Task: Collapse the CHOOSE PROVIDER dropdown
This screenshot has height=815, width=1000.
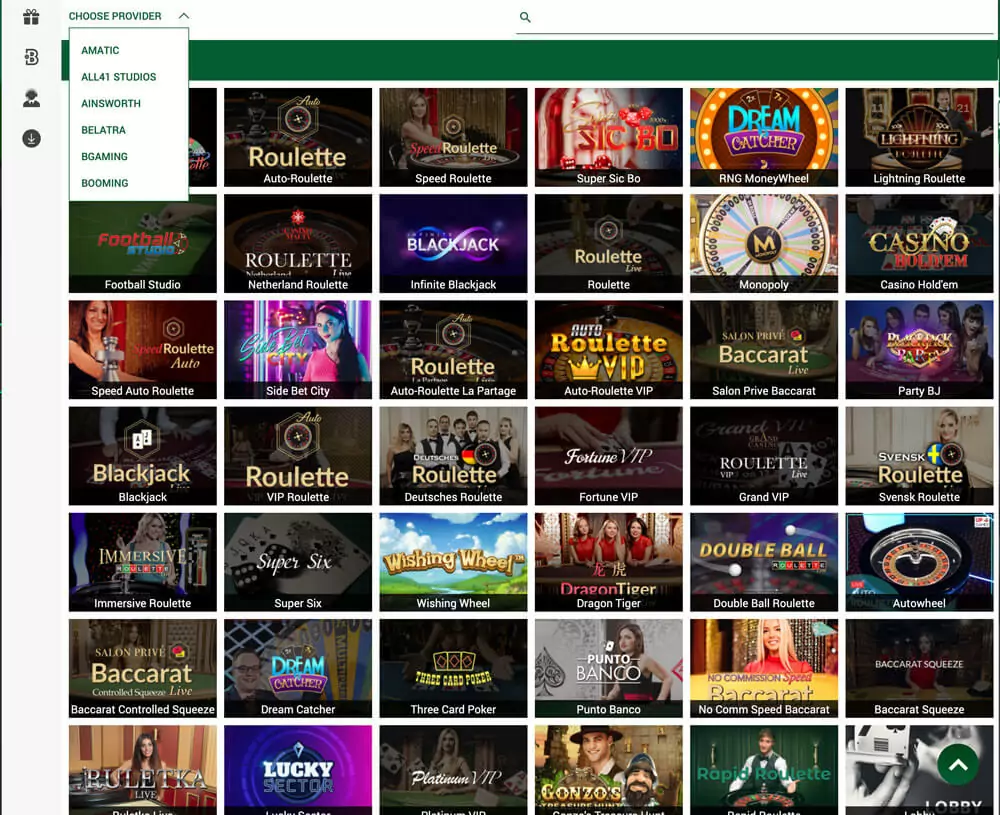Action: pos(114,16)
